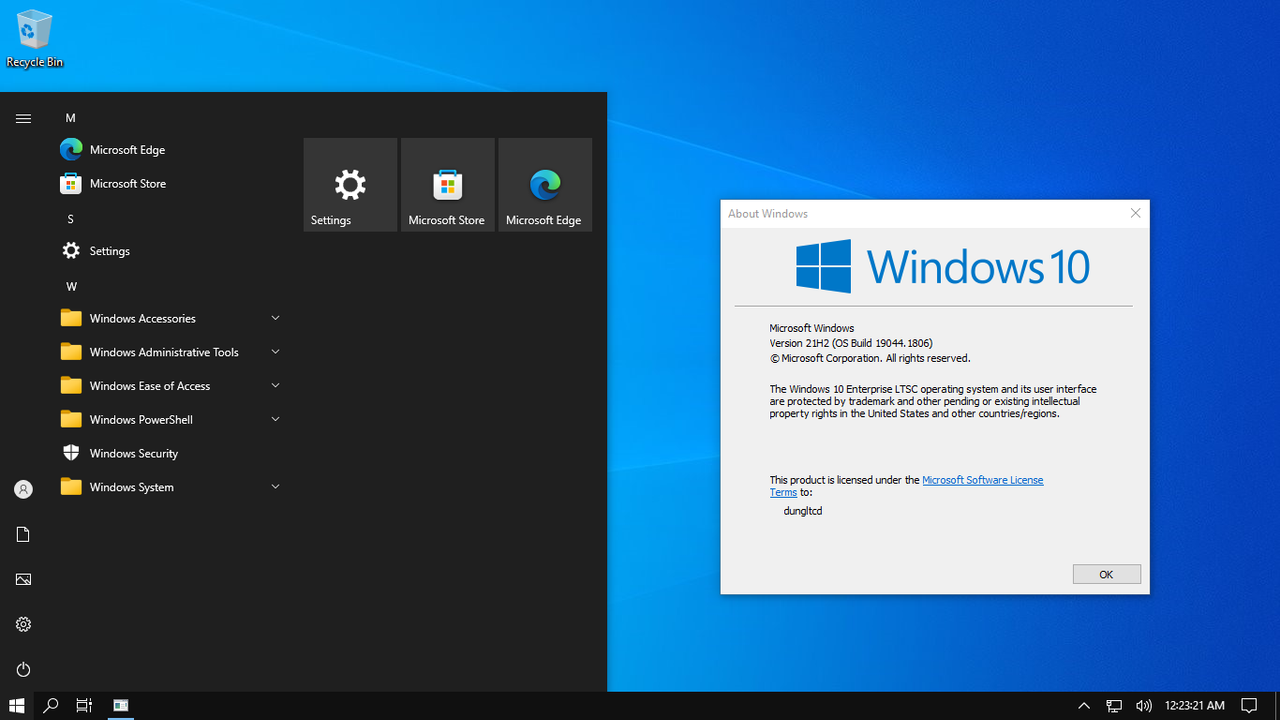Open the Microsoft Edge tile
This screenshot has height=720, width=1280.
[544, 184]
